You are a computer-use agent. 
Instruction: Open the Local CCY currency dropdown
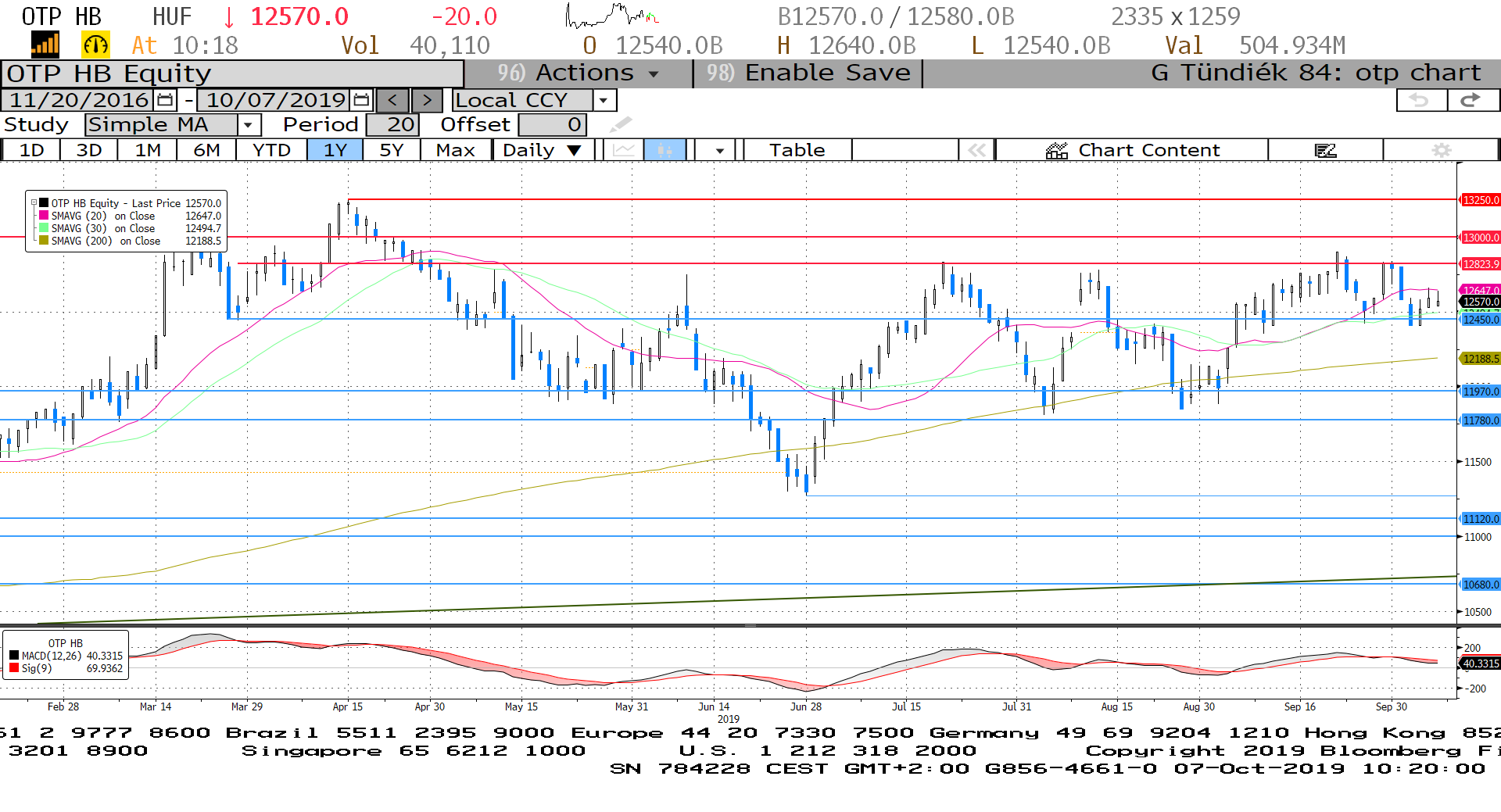pos(603,100)
